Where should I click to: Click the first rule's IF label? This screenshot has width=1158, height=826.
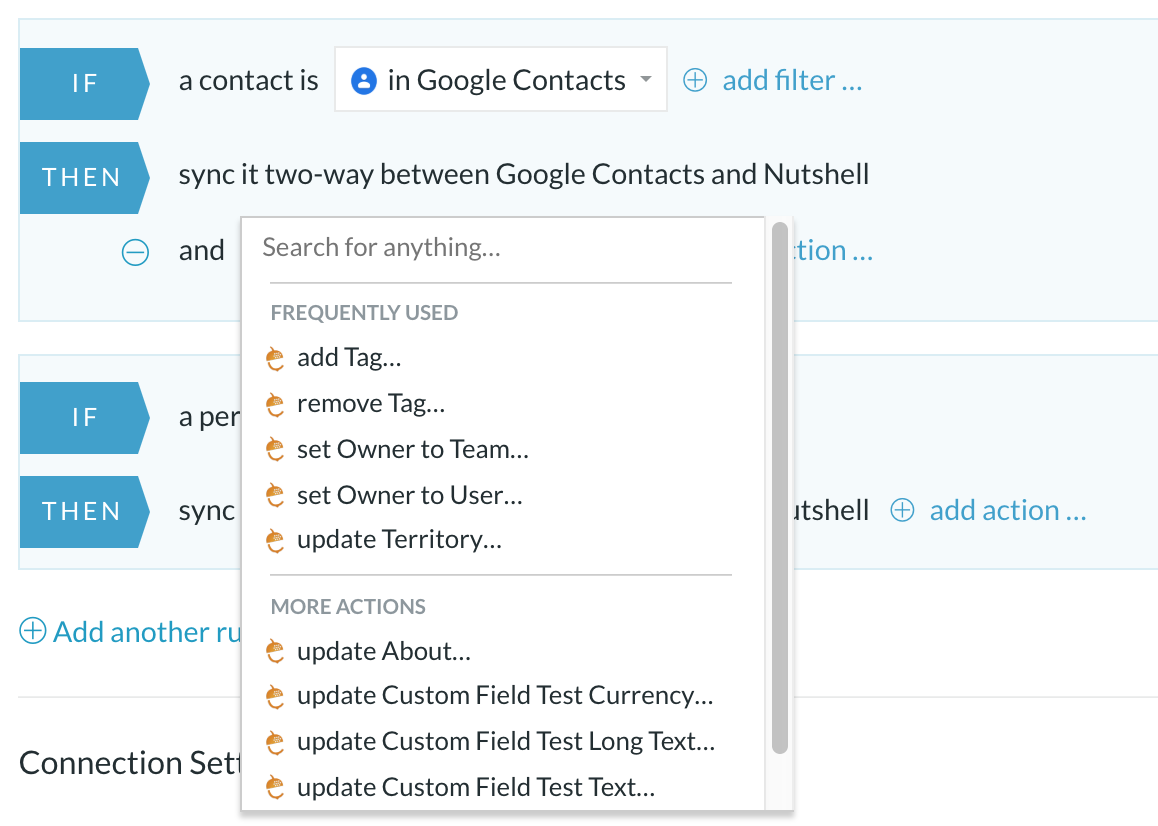(84, 83)
